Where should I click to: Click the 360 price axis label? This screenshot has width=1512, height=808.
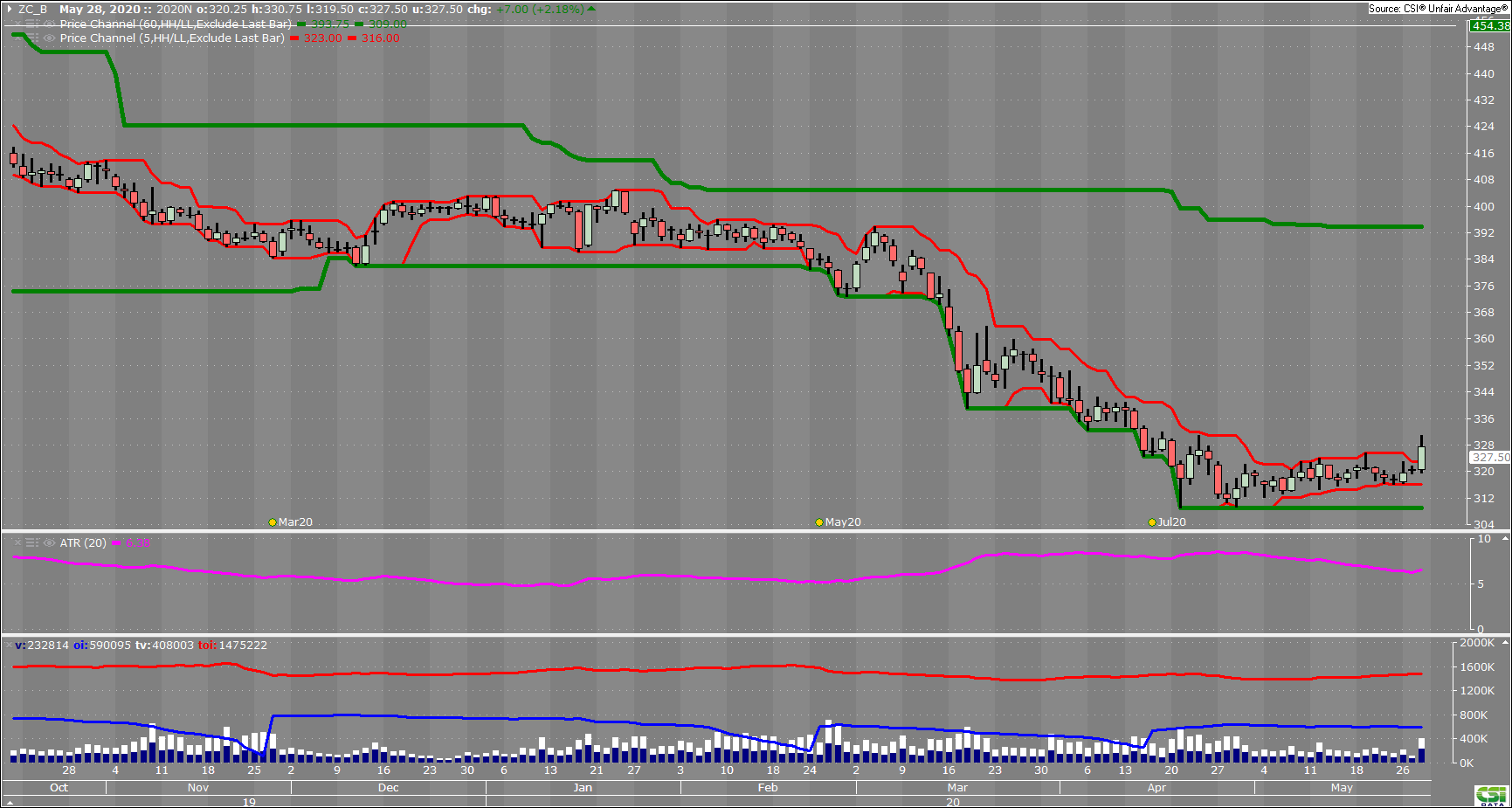[1484, 339]
